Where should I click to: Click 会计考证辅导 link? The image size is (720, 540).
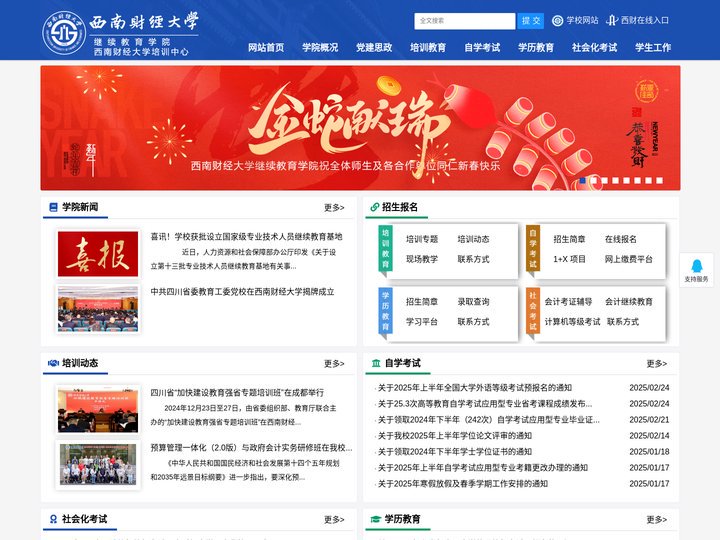568,302
